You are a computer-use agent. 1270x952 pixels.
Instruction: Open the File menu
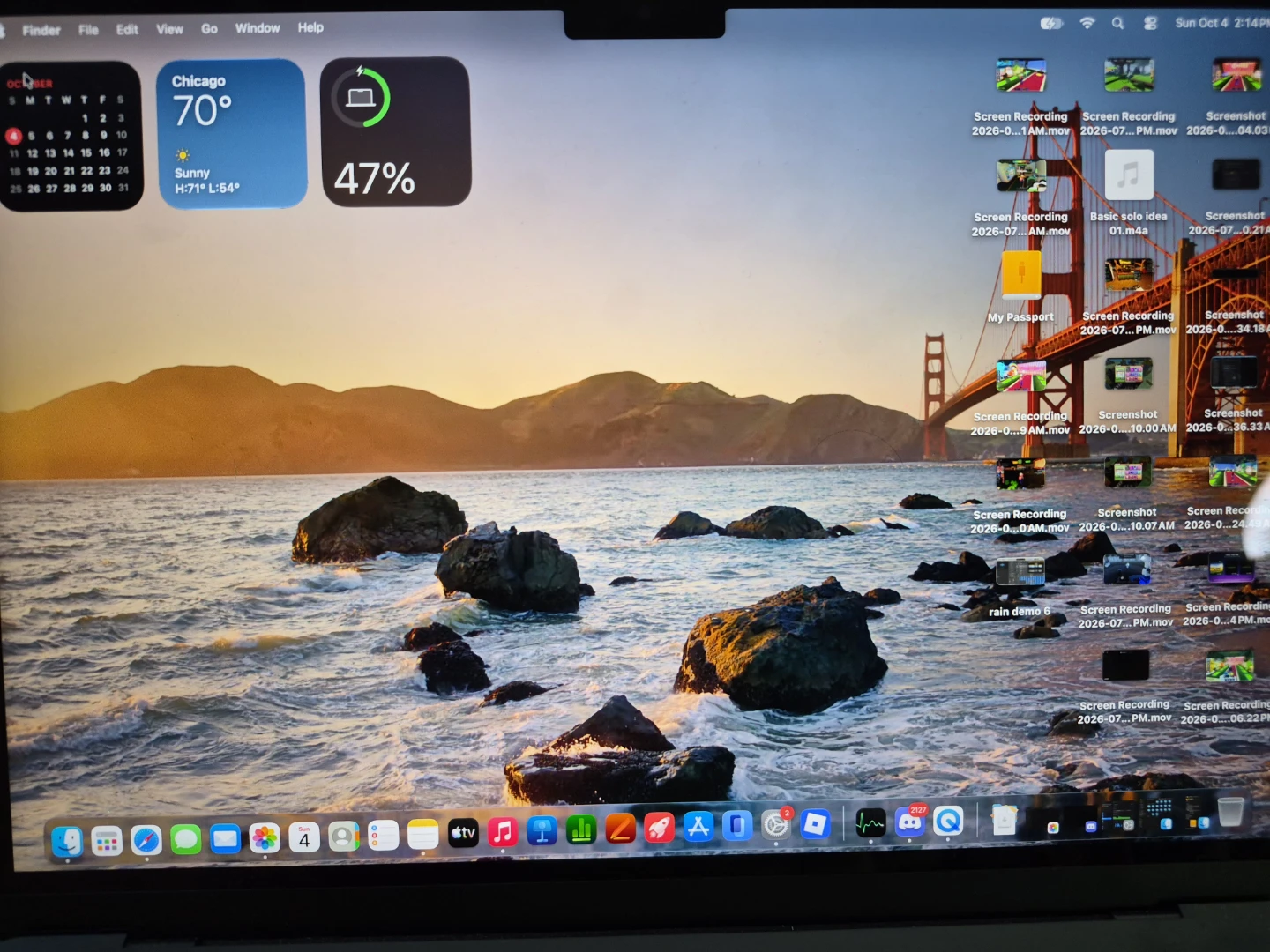tap(88, 30)
